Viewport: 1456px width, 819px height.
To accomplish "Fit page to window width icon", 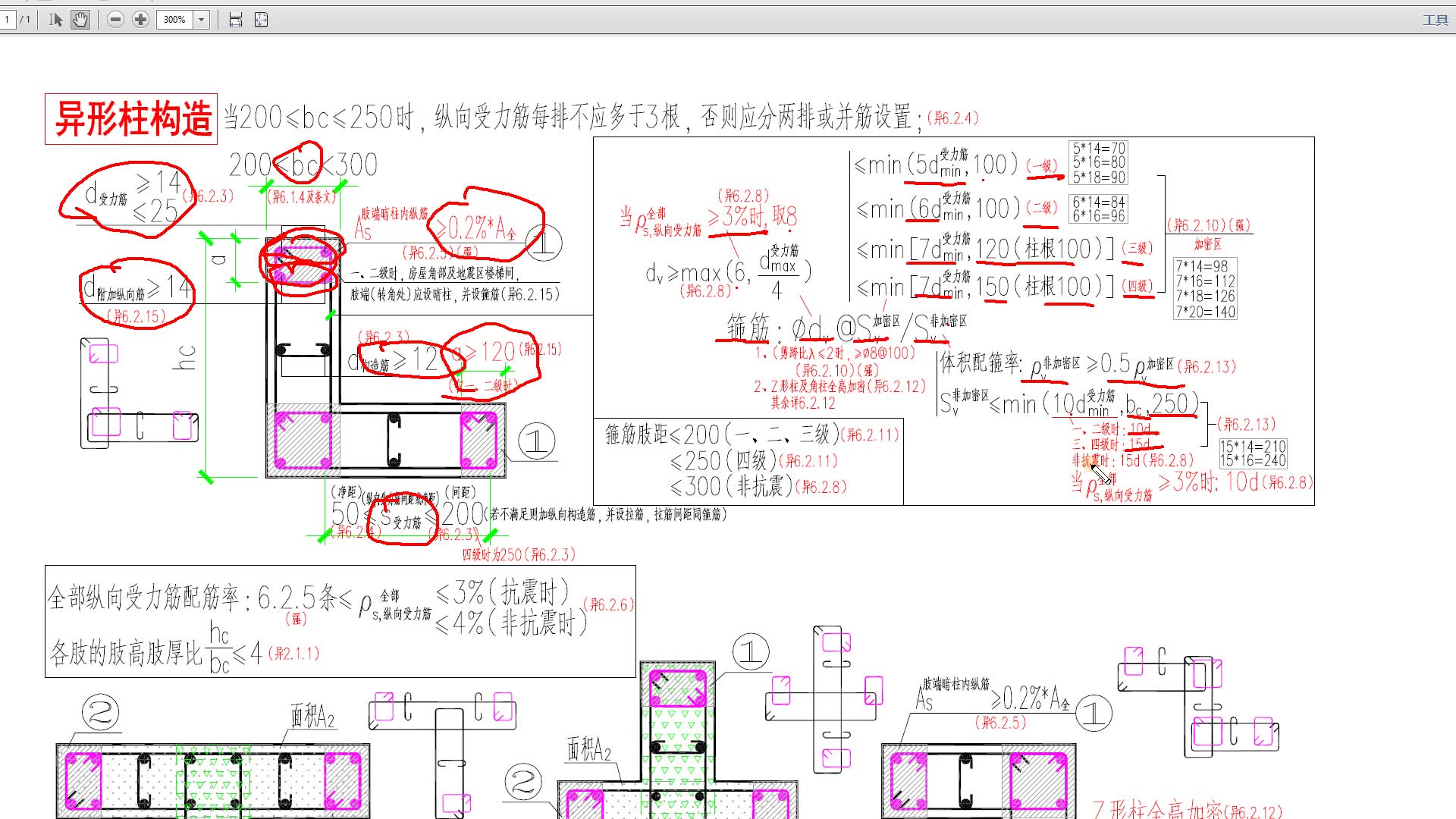I will coord(236,20).
